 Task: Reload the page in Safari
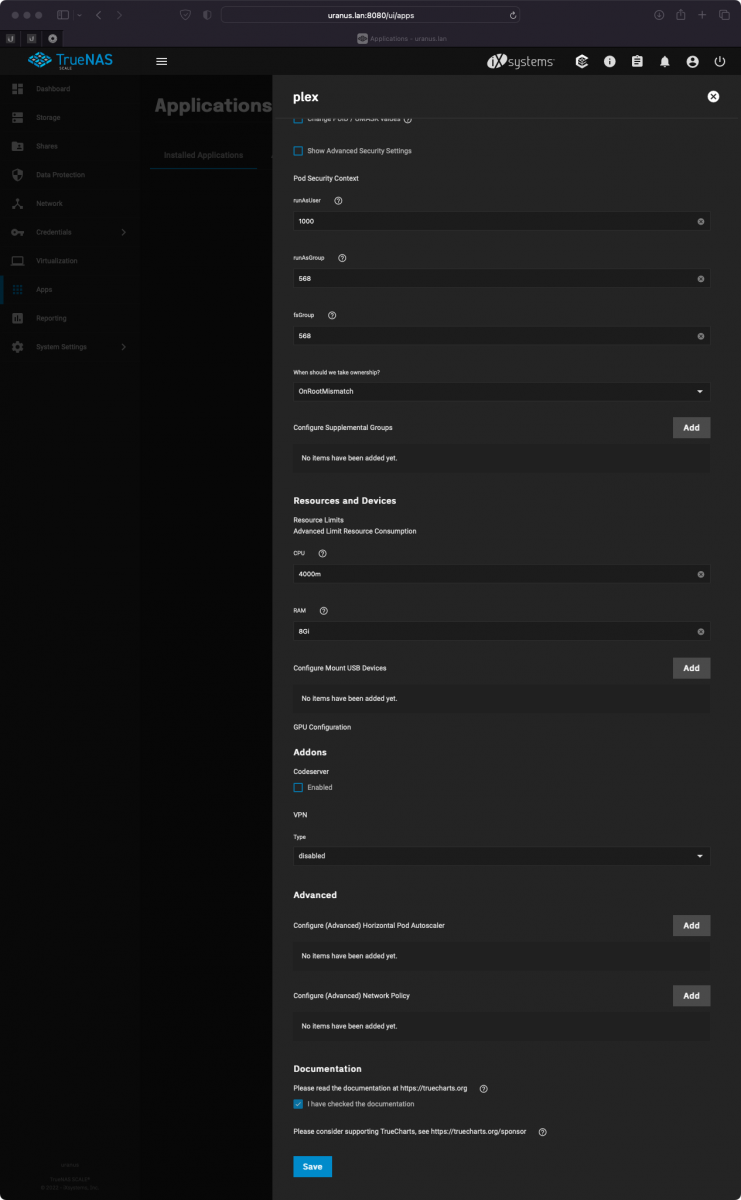pyautogui.click(x=513, y=15)
